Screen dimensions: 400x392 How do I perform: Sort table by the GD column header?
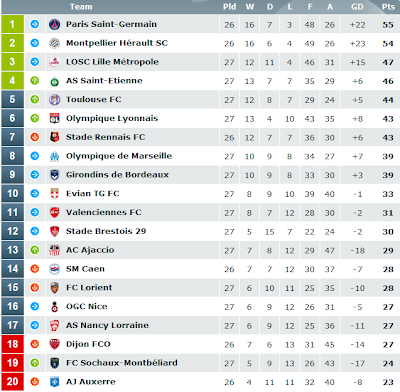tap(357, 7)
